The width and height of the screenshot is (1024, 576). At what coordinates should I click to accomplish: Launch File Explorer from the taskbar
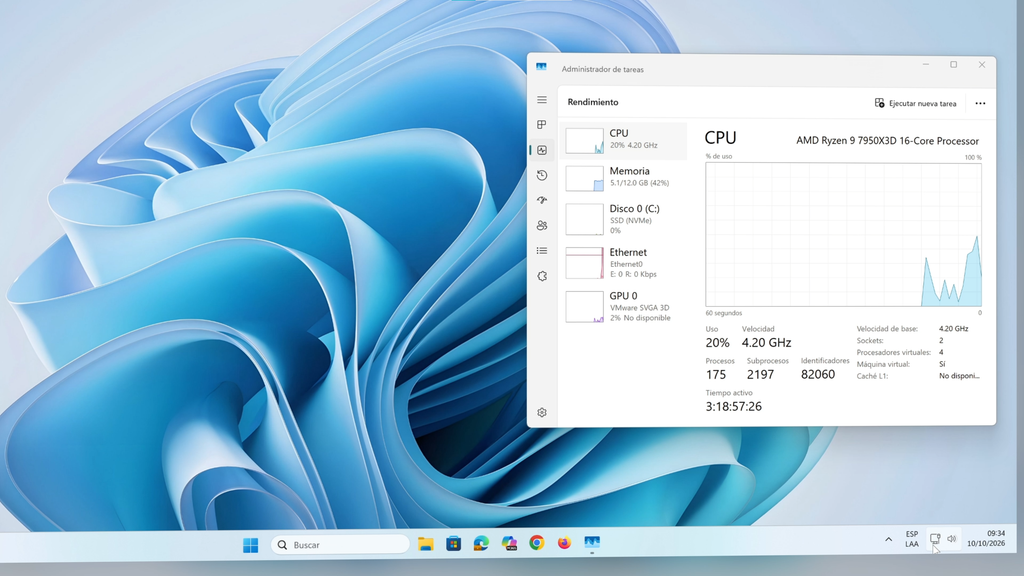(x=426, y=543)
